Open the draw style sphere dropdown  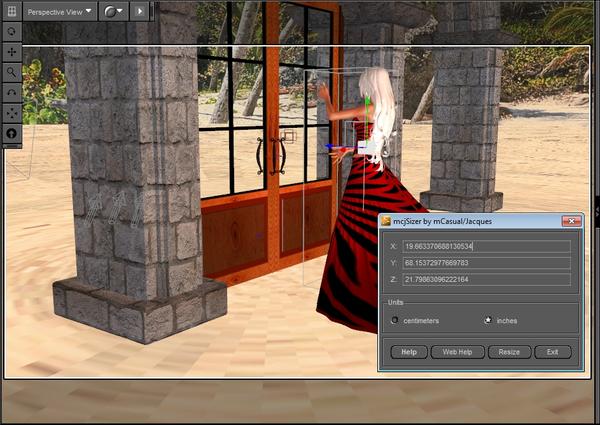pyautogui.click(x=114, y=12)
